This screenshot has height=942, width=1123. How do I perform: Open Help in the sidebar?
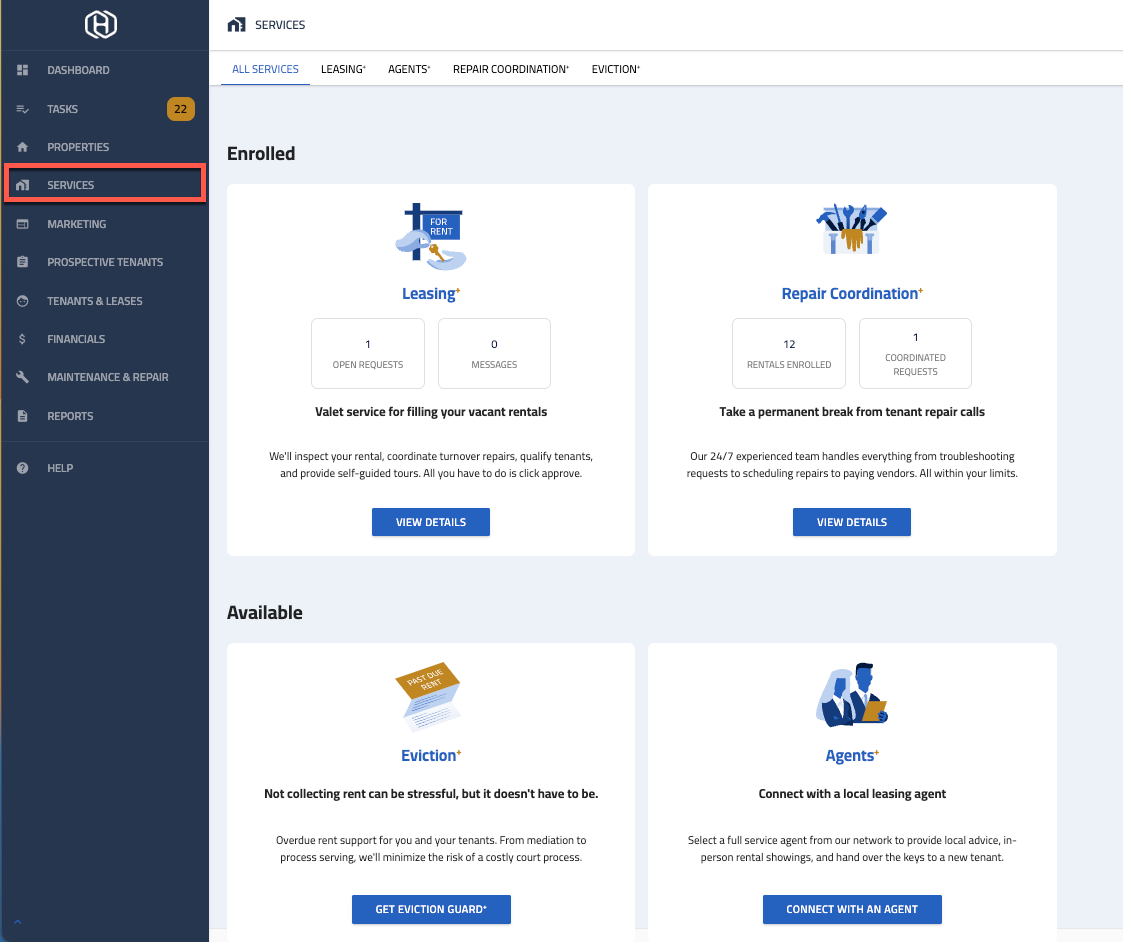click(105, 468)
